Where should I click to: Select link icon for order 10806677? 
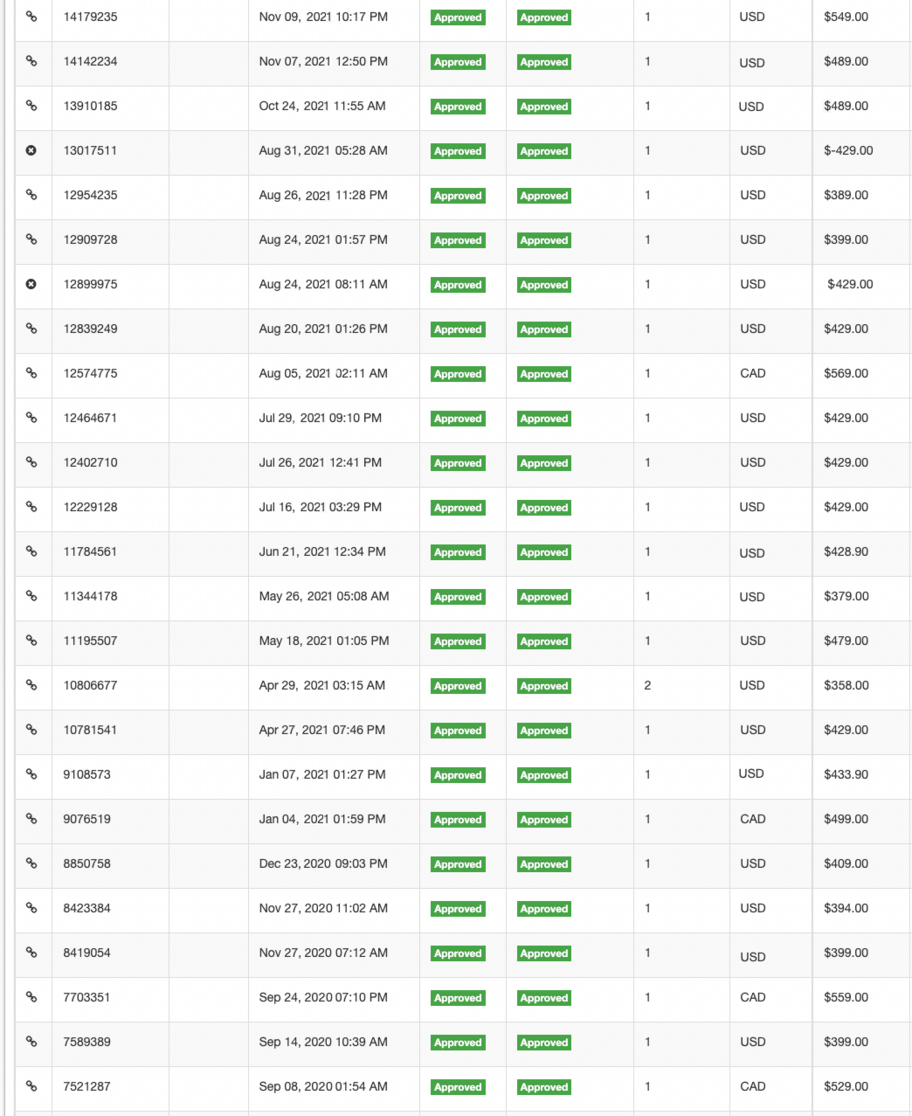(x=31, y=686)
